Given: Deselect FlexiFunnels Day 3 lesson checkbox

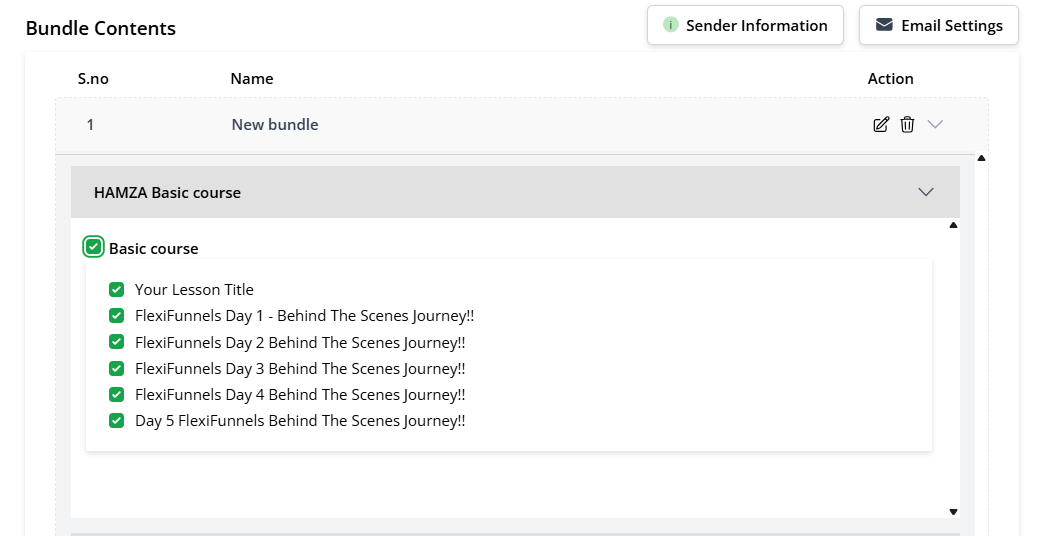Looking at the screenshot, I should pyautogui.click(x=116, y=368).
